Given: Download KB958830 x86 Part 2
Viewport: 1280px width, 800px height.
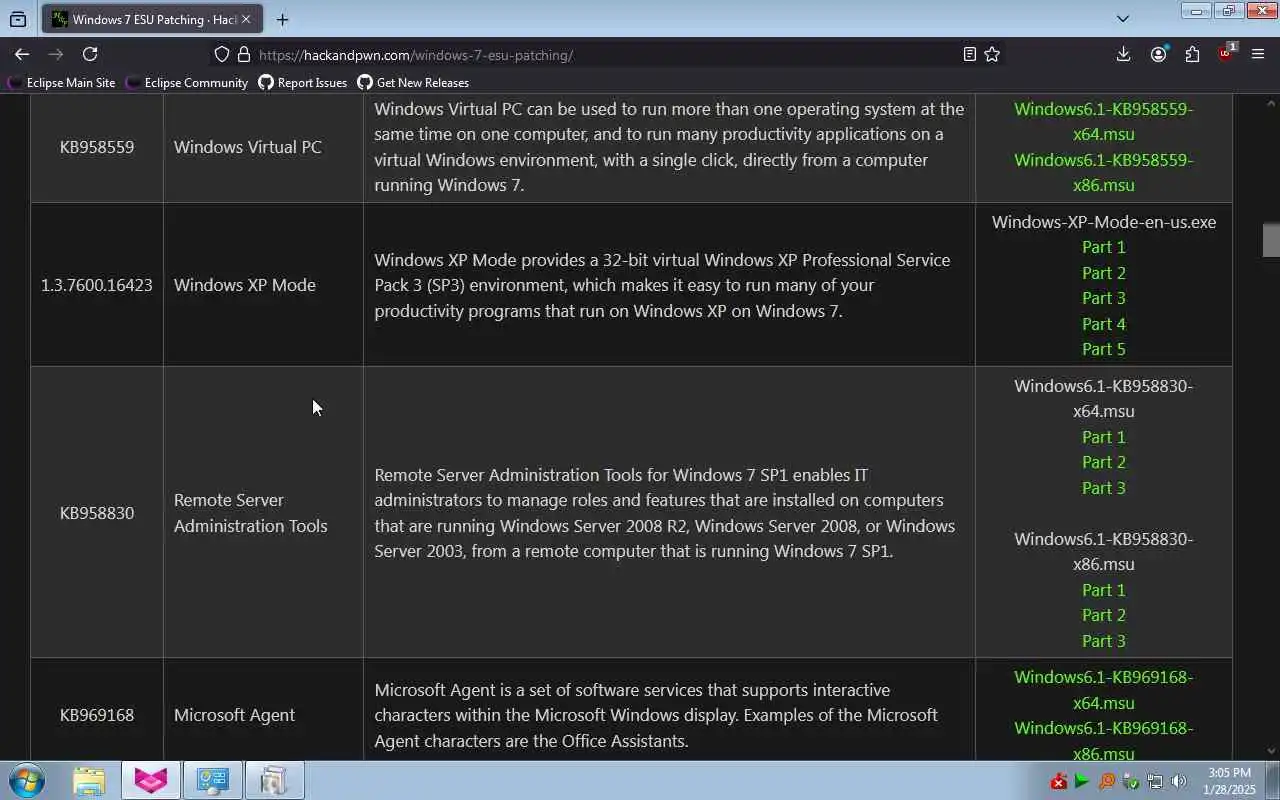Looking at the screenshot, I should tap(1103, 615).
